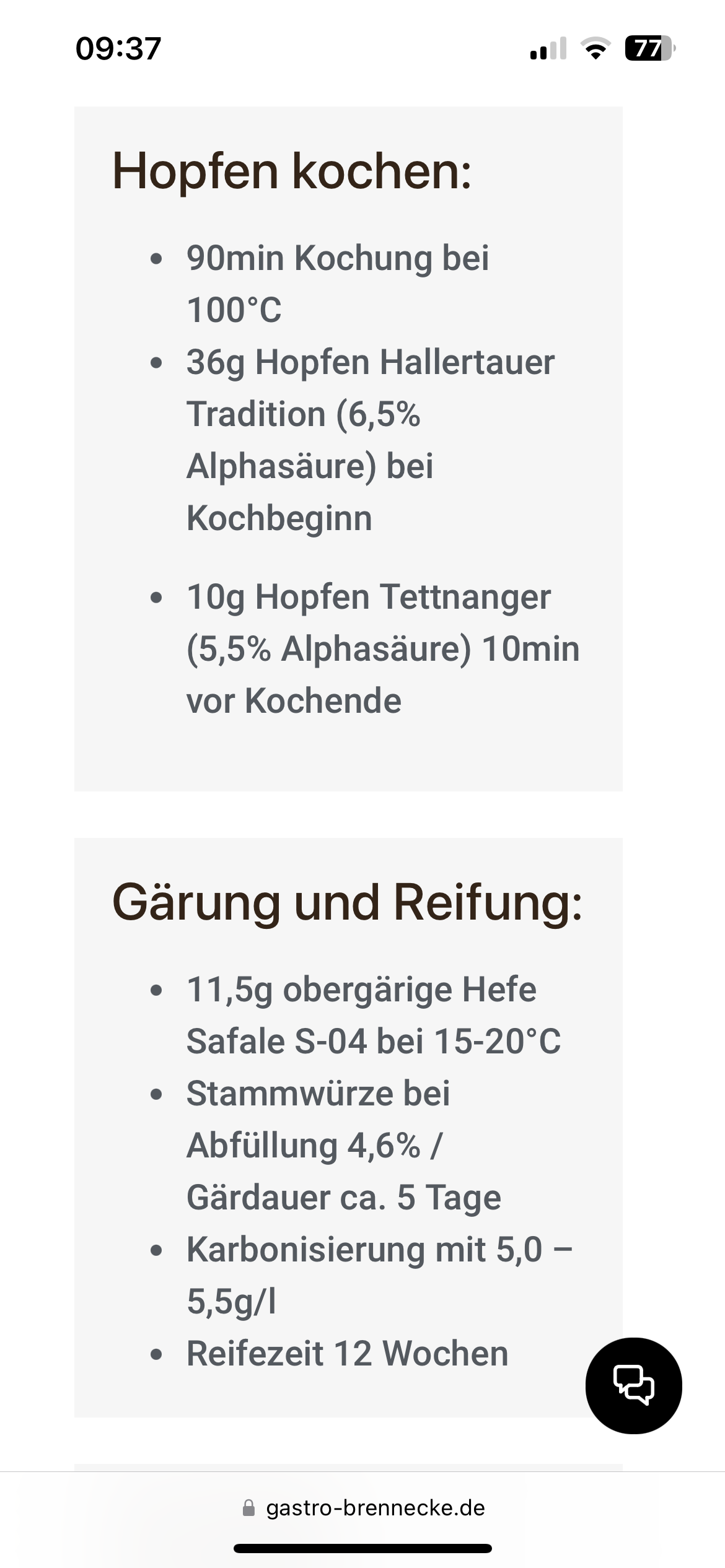Tap the bullet before "11,5g obergärige Hefe"
The width and height of the screenshot is (725, 1568).
point(156,990)
